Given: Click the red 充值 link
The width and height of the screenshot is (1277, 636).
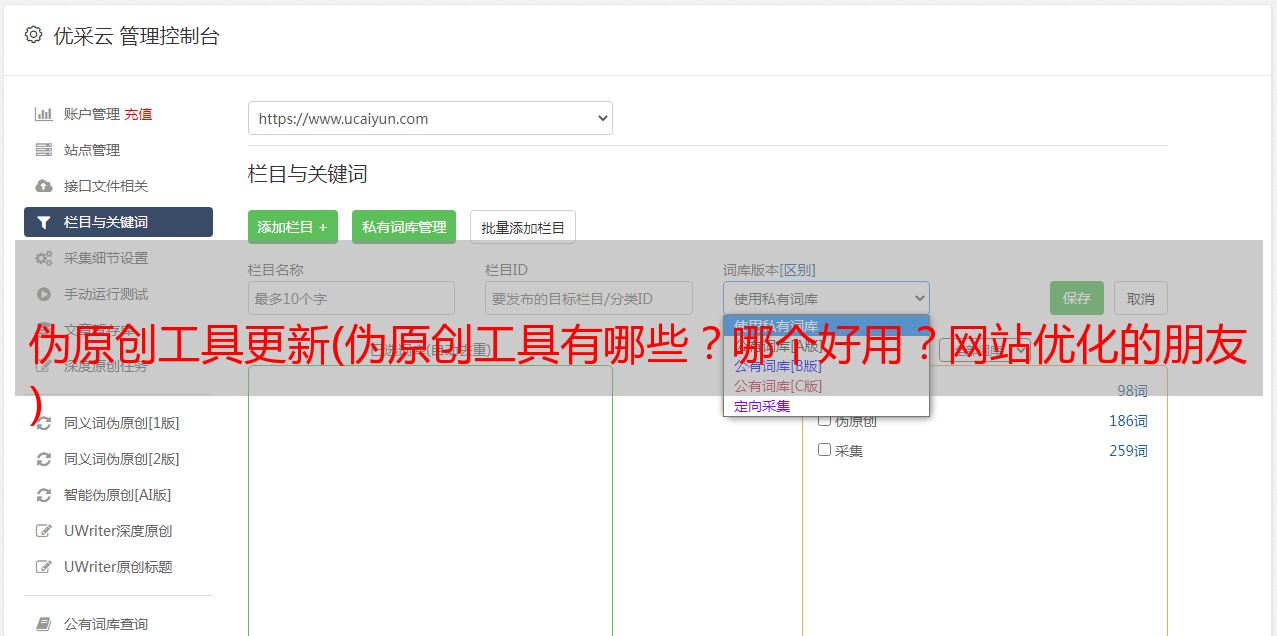Looking at the screenshot, I should coord(138,114).
